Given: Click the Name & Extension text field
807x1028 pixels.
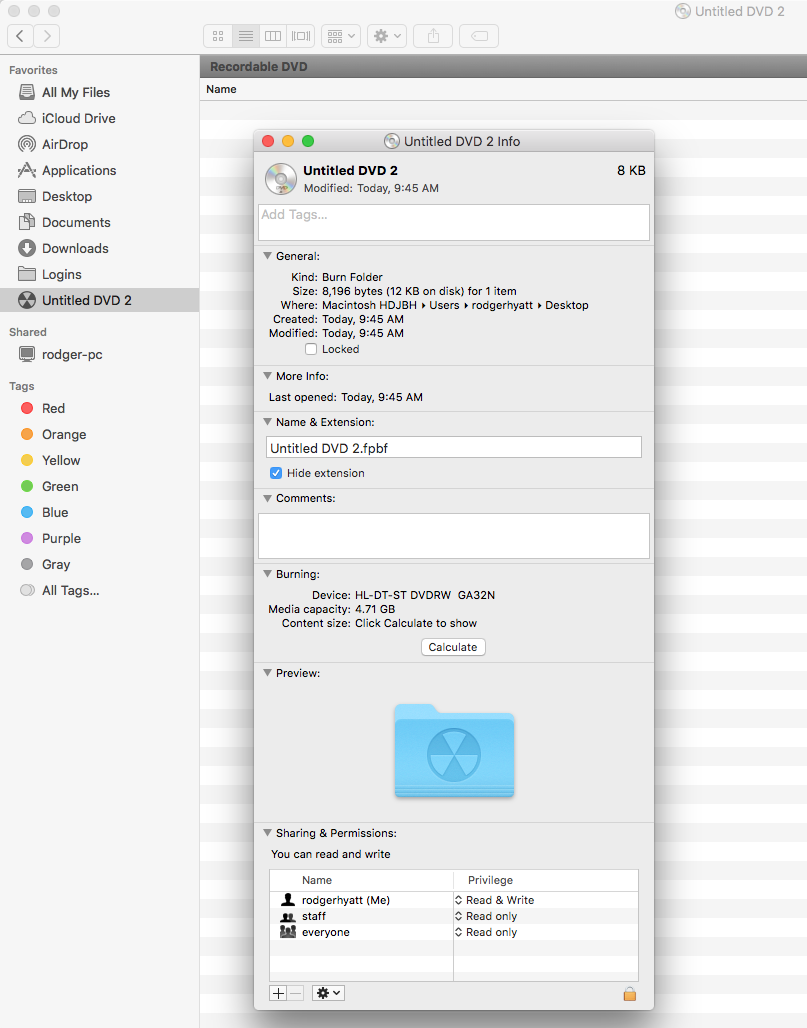Looking at the screenshot, I should [454, 448].
